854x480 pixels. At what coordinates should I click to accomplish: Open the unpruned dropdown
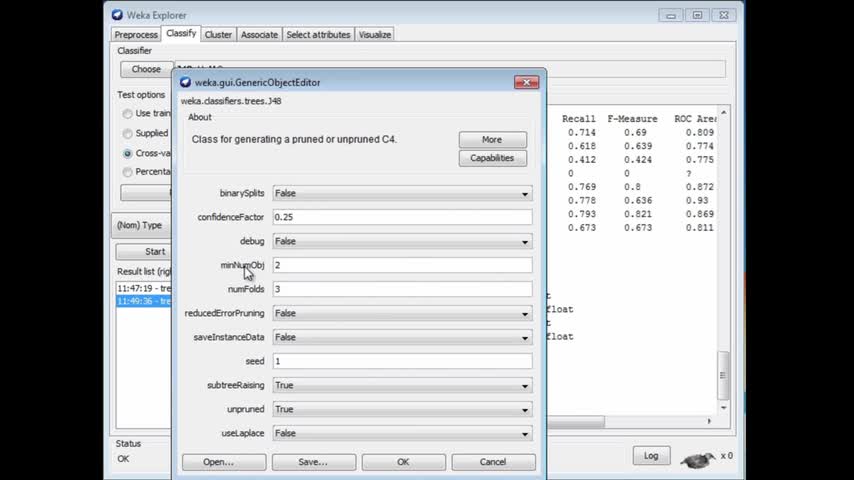point(402,409)
